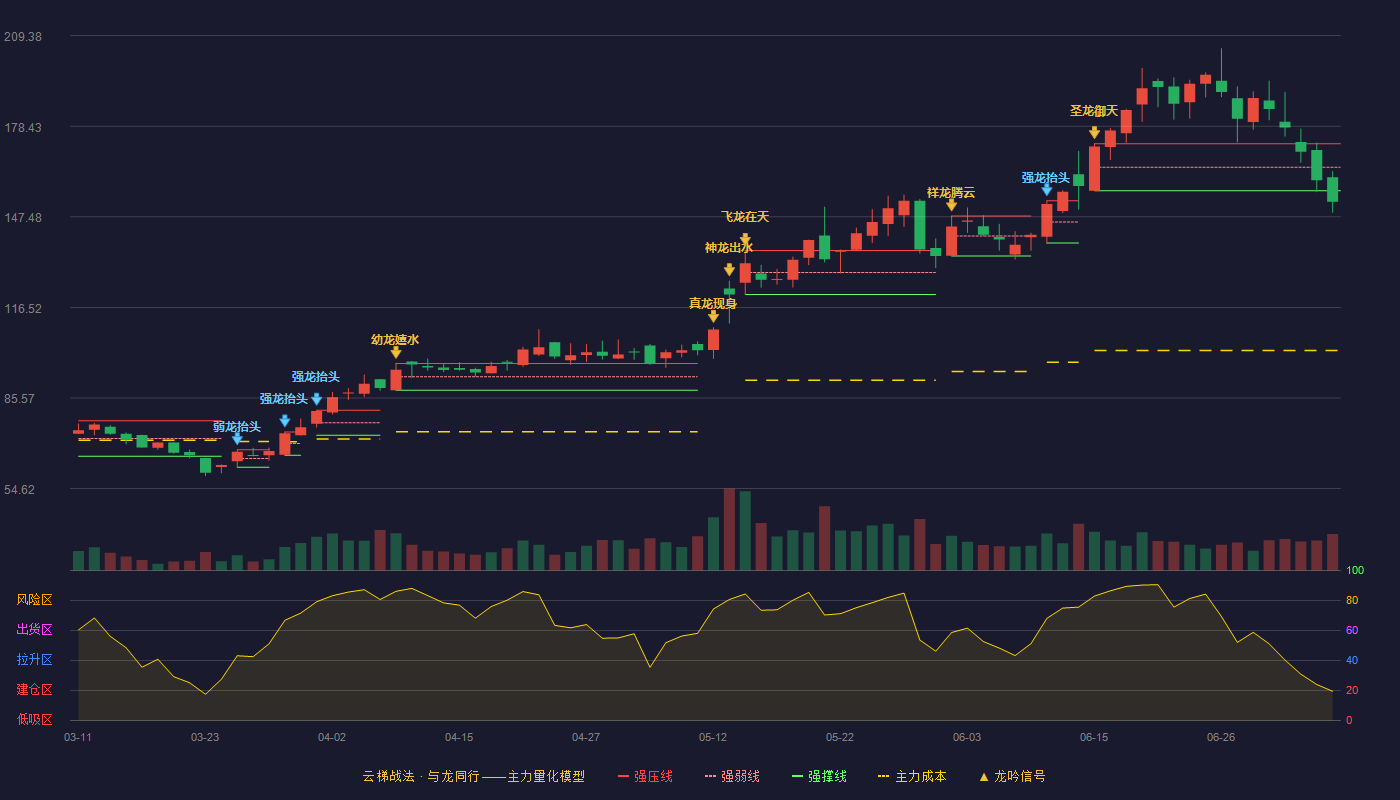Click the 04-15 date label
This screenshot has width=1400, height=800.
pos(459,737)
